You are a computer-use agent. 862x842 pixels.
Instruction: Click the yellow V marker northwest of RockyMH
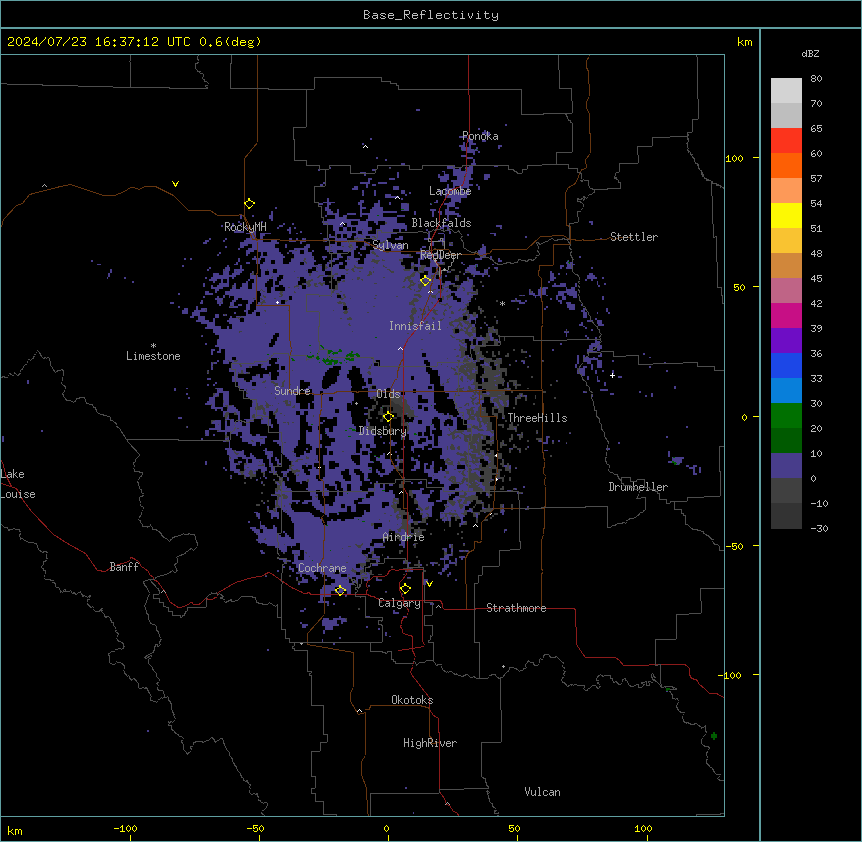pos(175,184)
